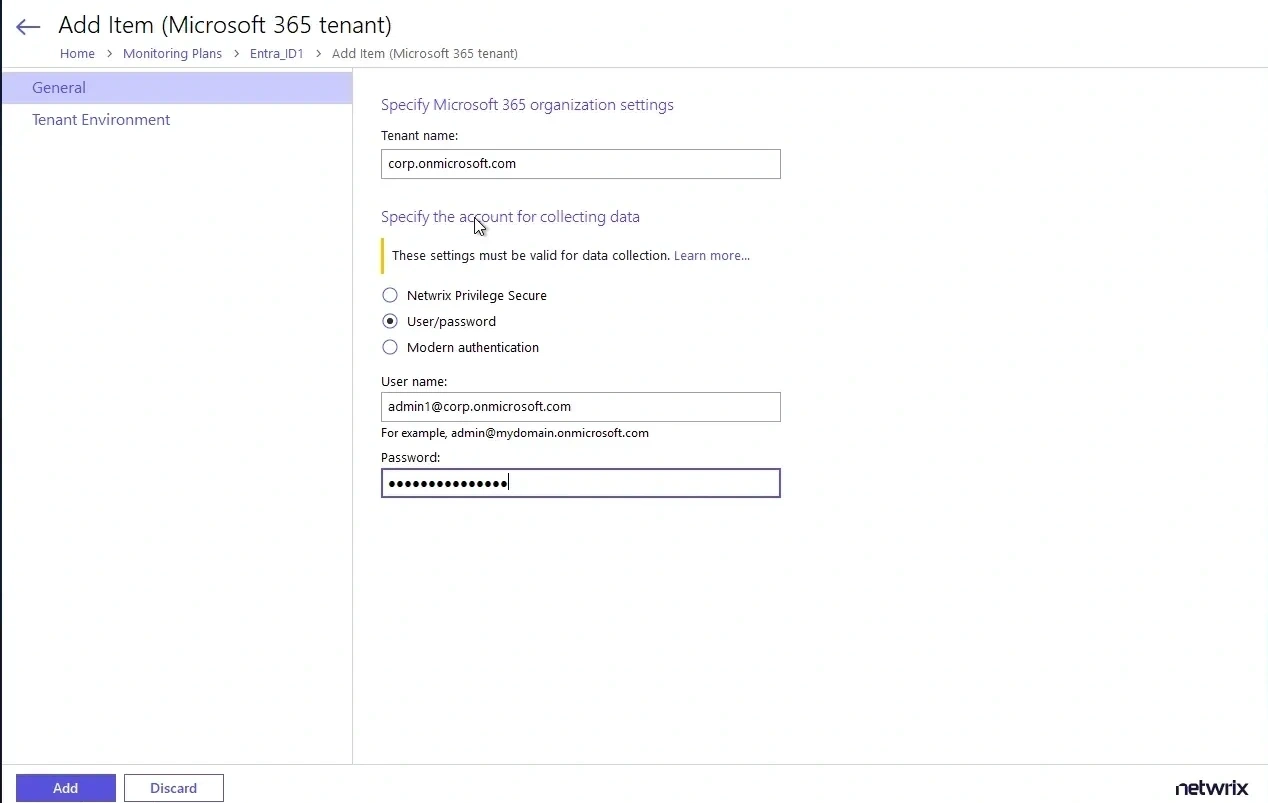Click inside the Password field
The width and height of the screenshot is (1268, 803).
[x=580, y=483]
